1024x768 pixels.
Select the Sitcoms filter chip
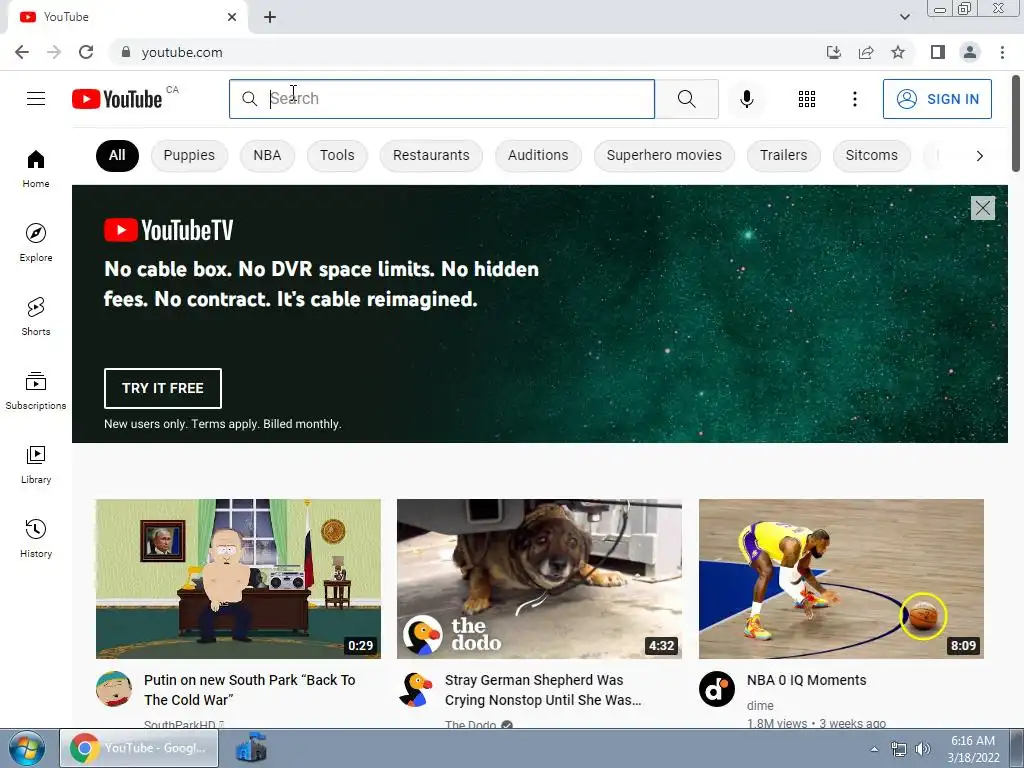point(871,155)
